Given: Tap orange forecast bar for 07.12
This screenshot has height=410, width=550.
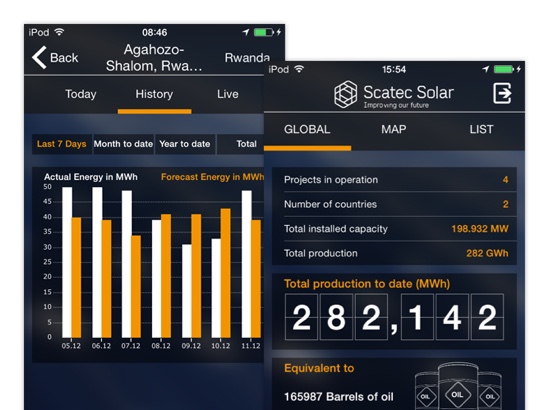Looking at the screenshot, I should tap(136, 287).
